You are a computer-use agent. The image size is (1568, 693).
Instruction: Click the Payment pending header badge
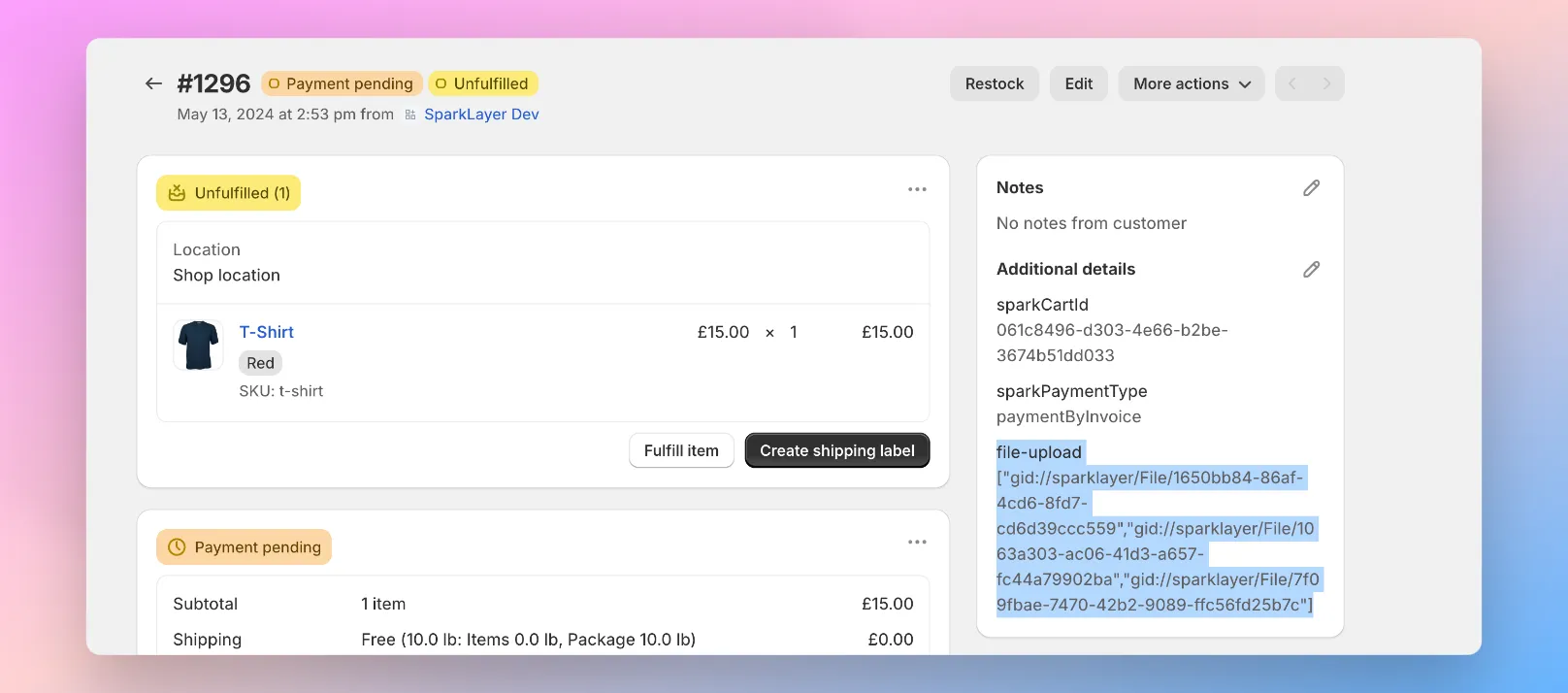click(342, 83)
